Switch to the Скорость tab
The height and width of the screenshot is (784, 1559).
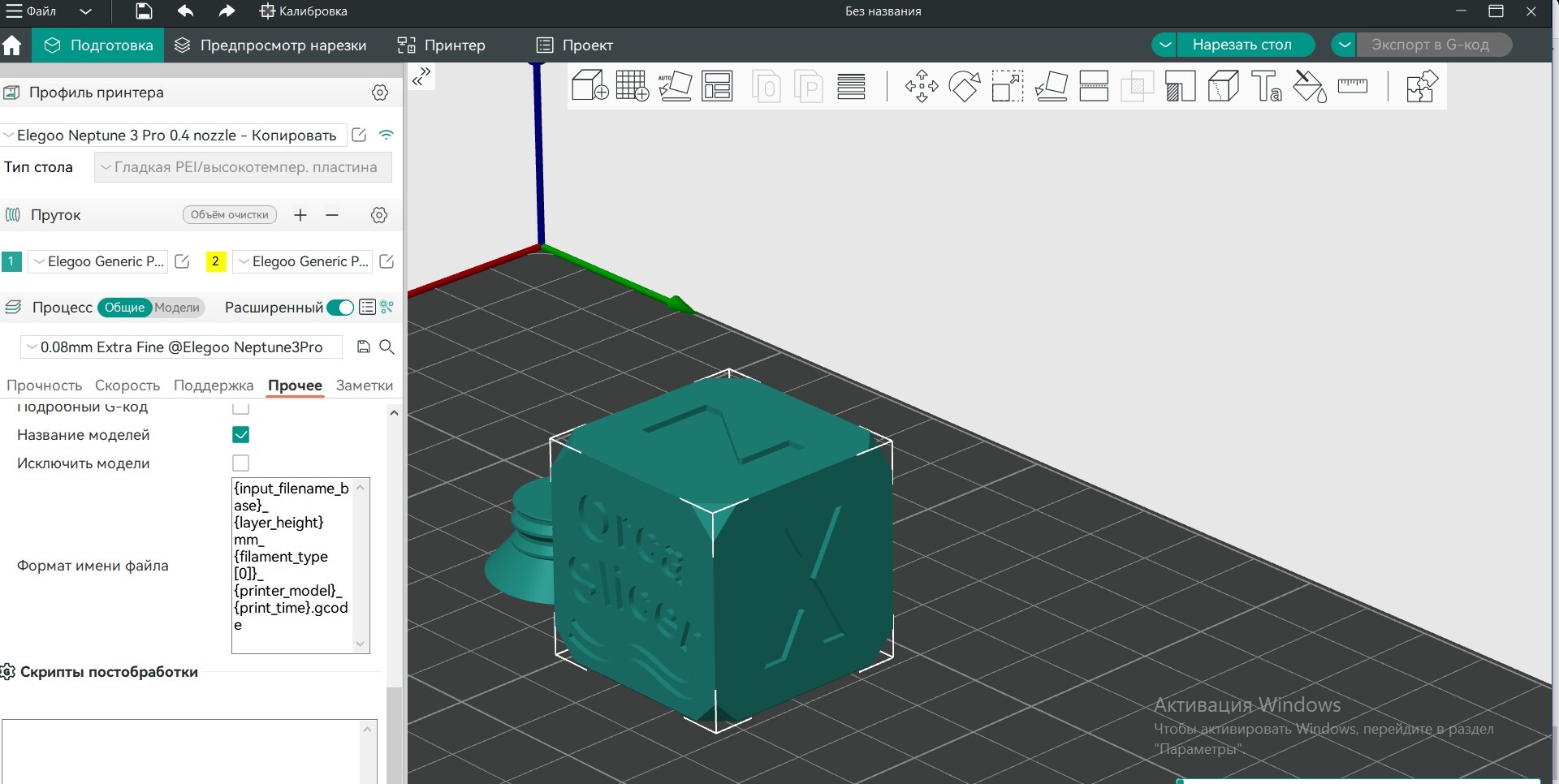pos(127,386)
